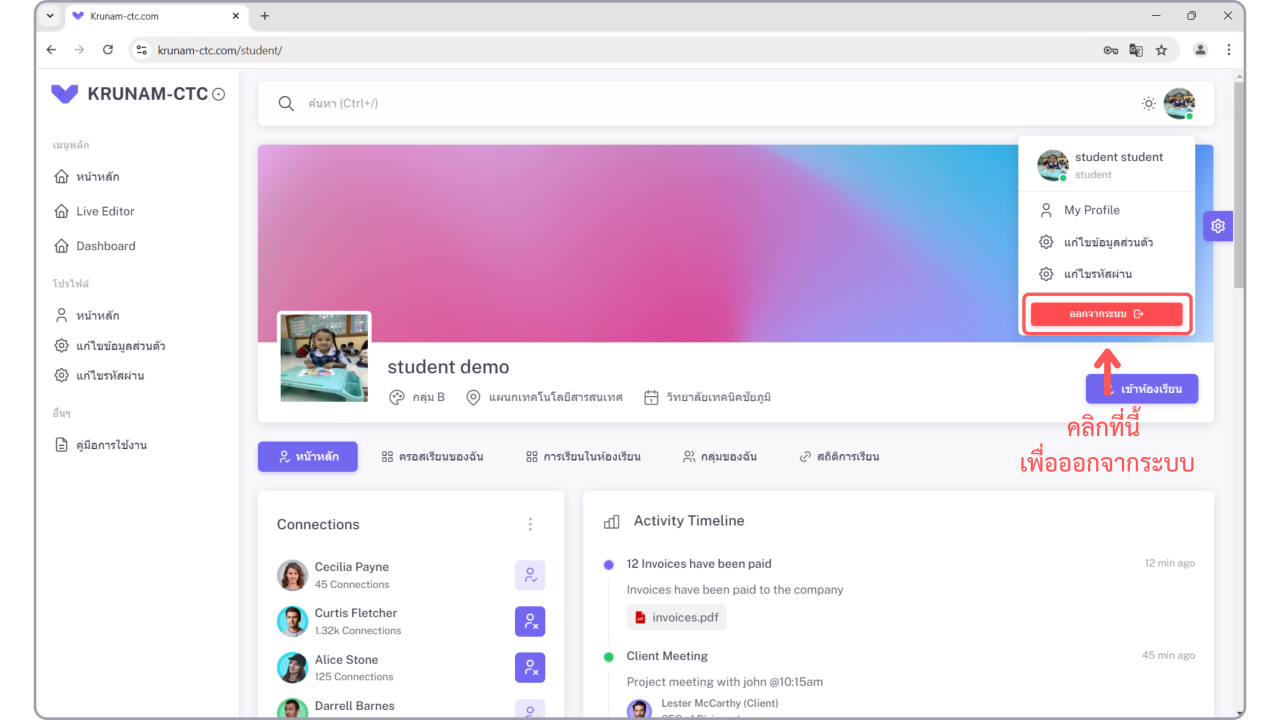Open the user avatar menu in header
1280x720 pixels.
tap(1179, 104)
